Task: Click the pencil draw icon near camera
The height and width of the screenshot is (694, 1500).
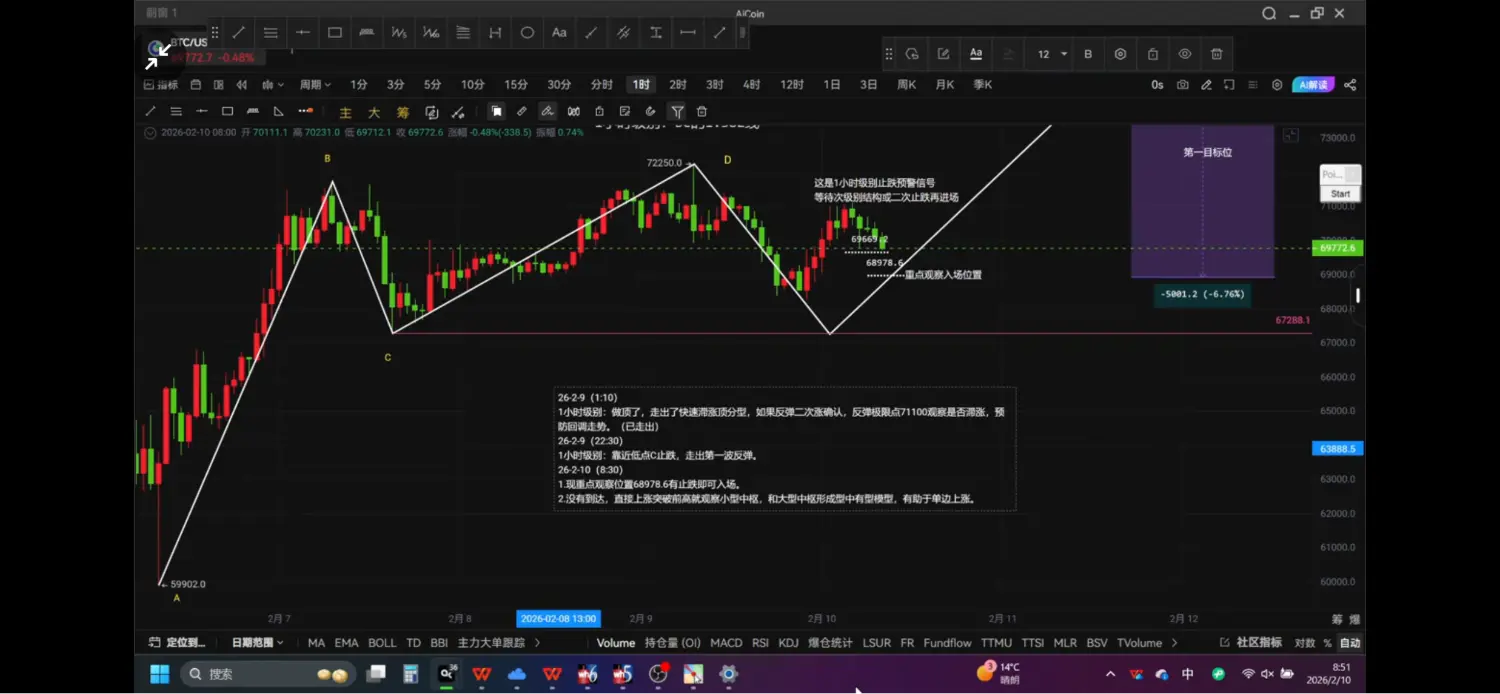Action: tap(1207, 85)
